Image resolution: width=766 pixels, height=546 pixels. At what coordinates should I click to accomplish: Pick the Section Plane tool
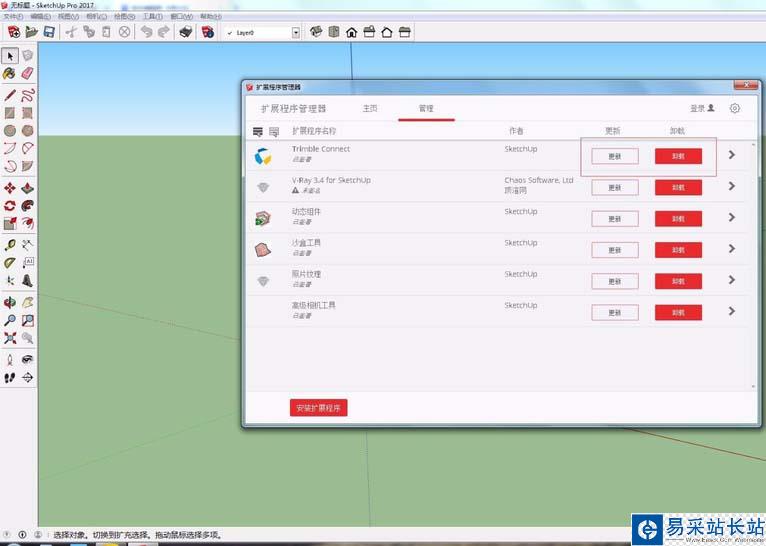pyautogui.click(x=28, y=378)
